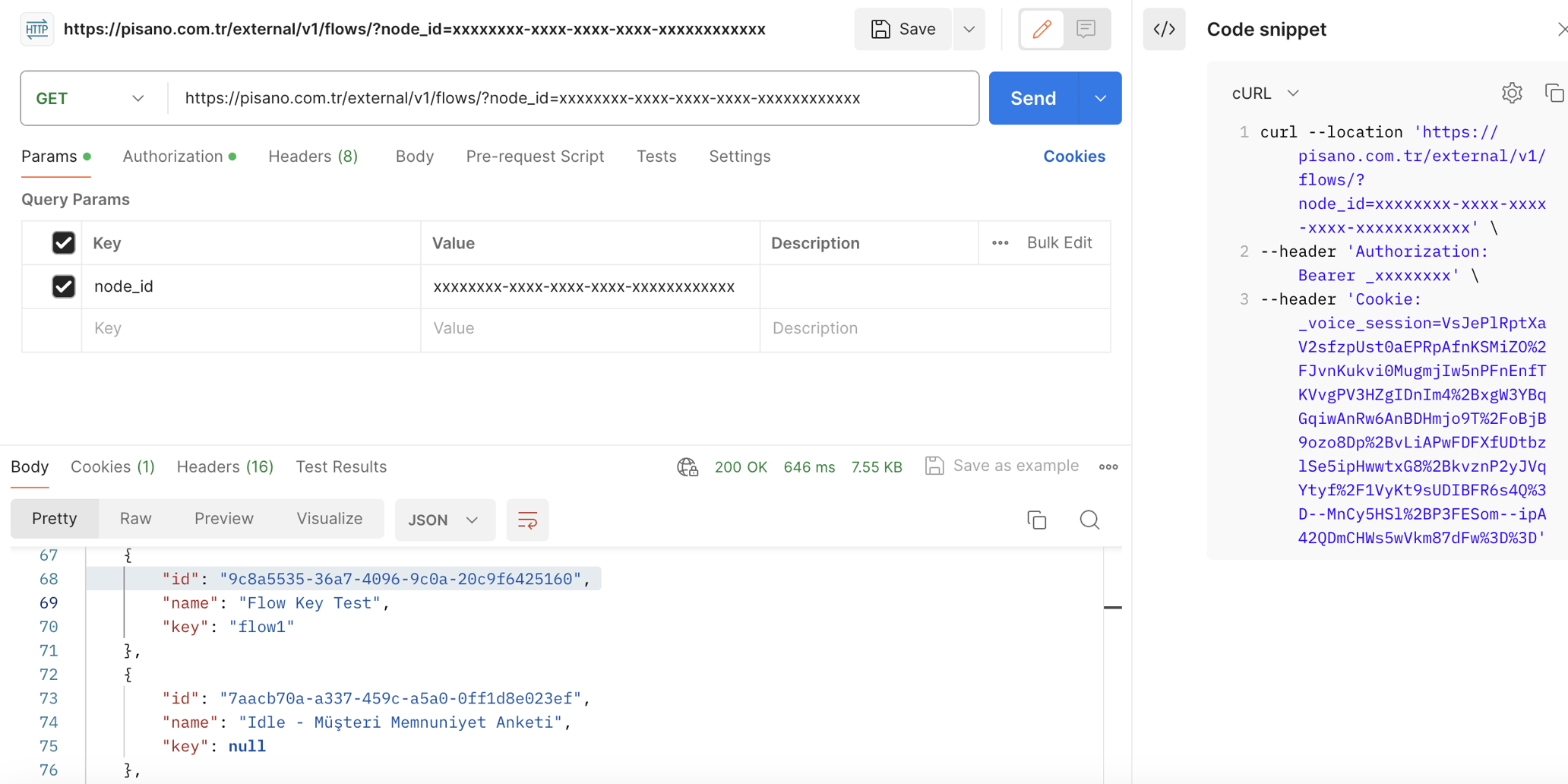This screenshot has width=1568, height=784.
Task: Click the pencil edit icon near Save
Action: point(1042,29)
